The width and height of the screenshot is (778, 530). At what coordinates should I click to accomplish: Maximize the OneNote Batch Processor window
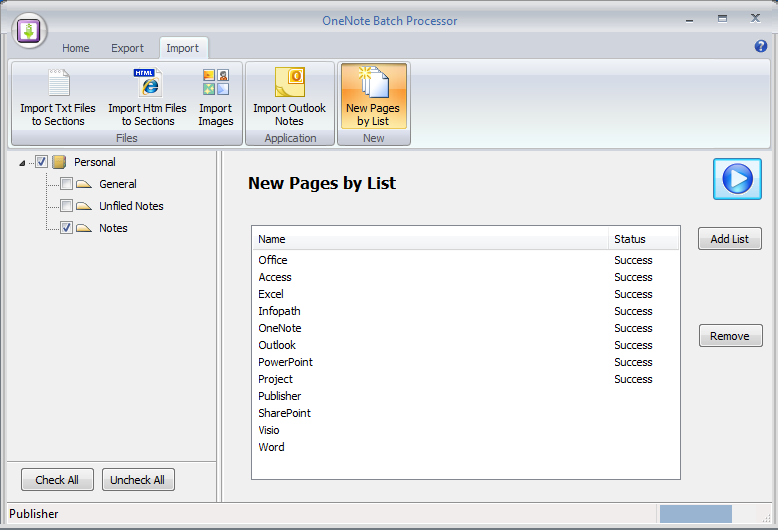[722, 19]
